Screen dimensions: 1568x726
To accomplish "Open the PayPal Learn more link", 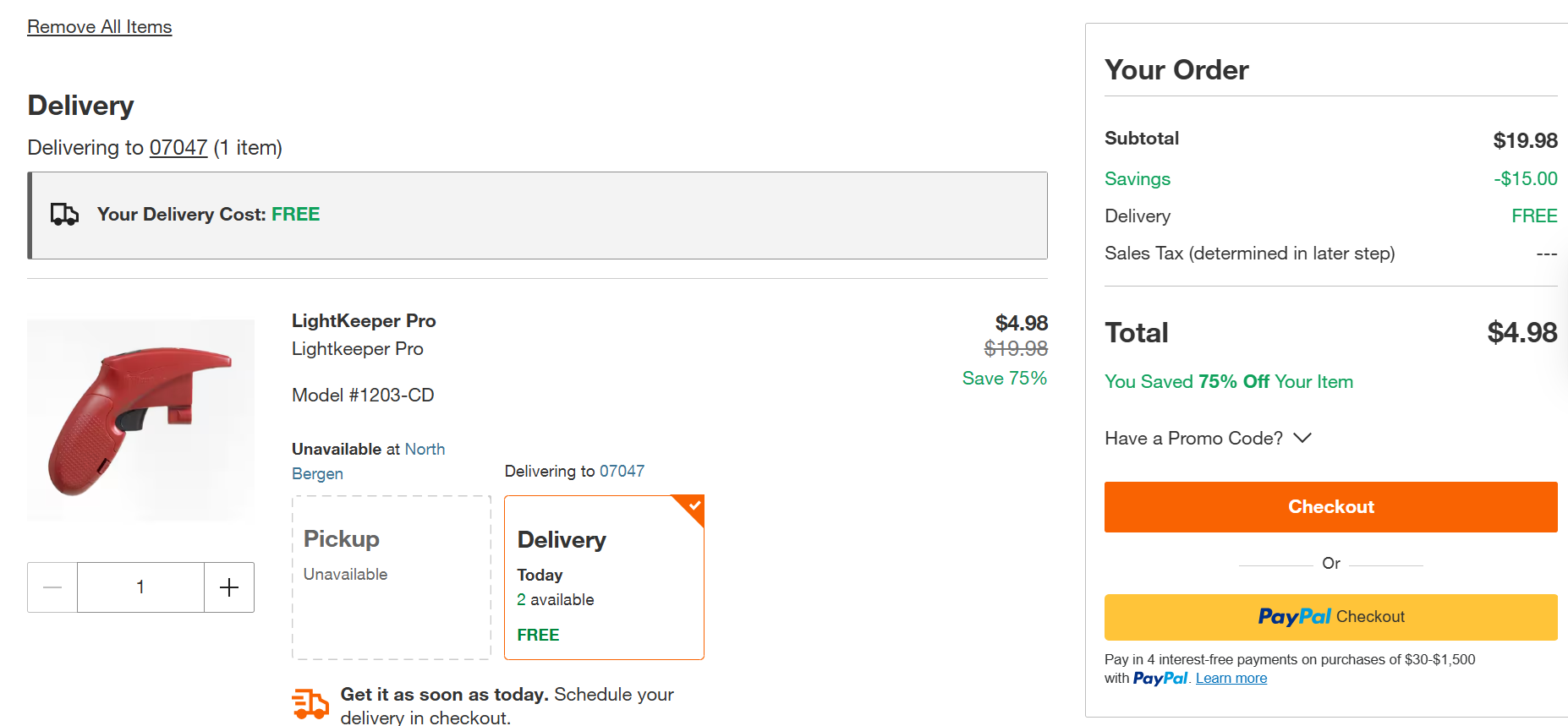I will click(x=1231, y=678).
